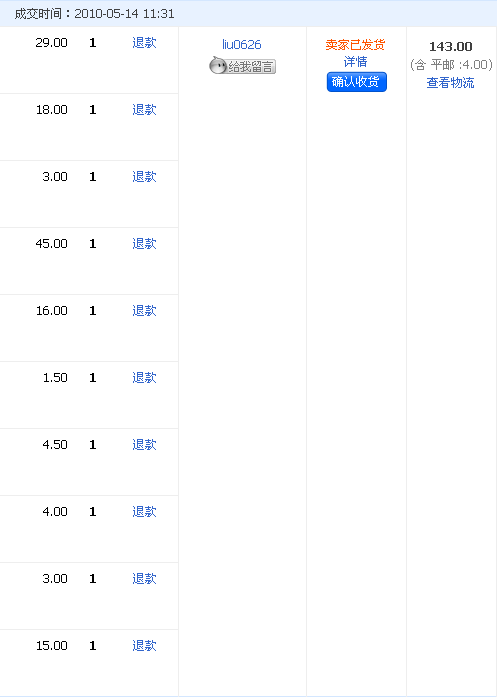Request 退款 for the 4.50 item
Viewport: 497px width, 697px height.
pyautogui.click(x=144, y=445)
